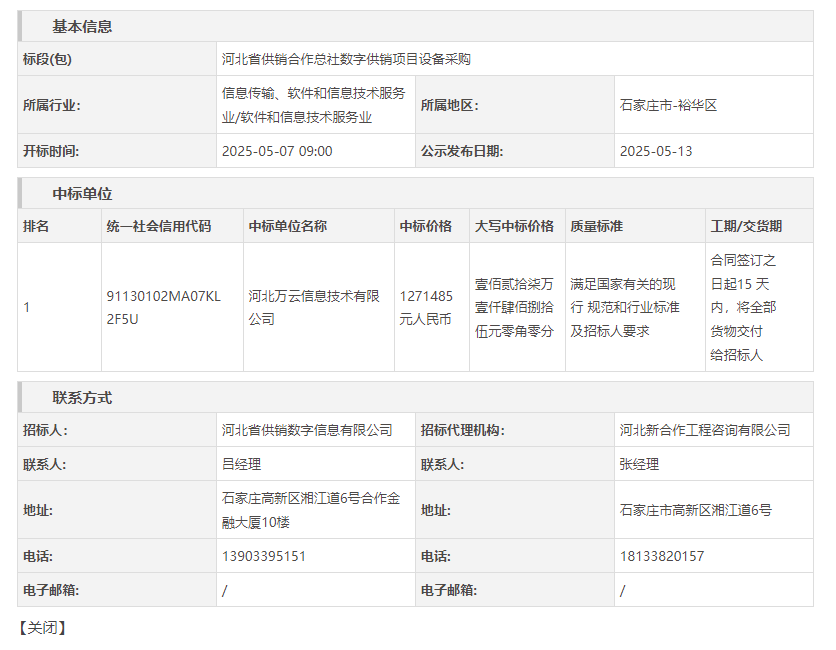This screenshot has height=650, width=836.
Task: Select capitalized price 壹佰贰拾柒万壹仟肆佰捌拾伍元
Action: (x=514, y=307)
